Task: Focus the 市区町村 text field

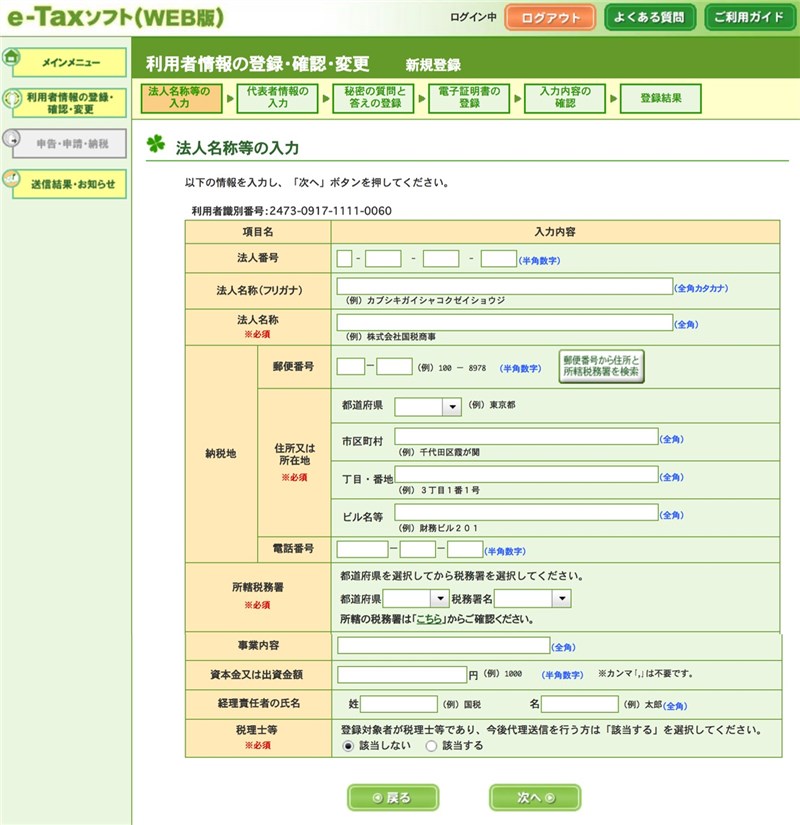Action: click(526, 436)
